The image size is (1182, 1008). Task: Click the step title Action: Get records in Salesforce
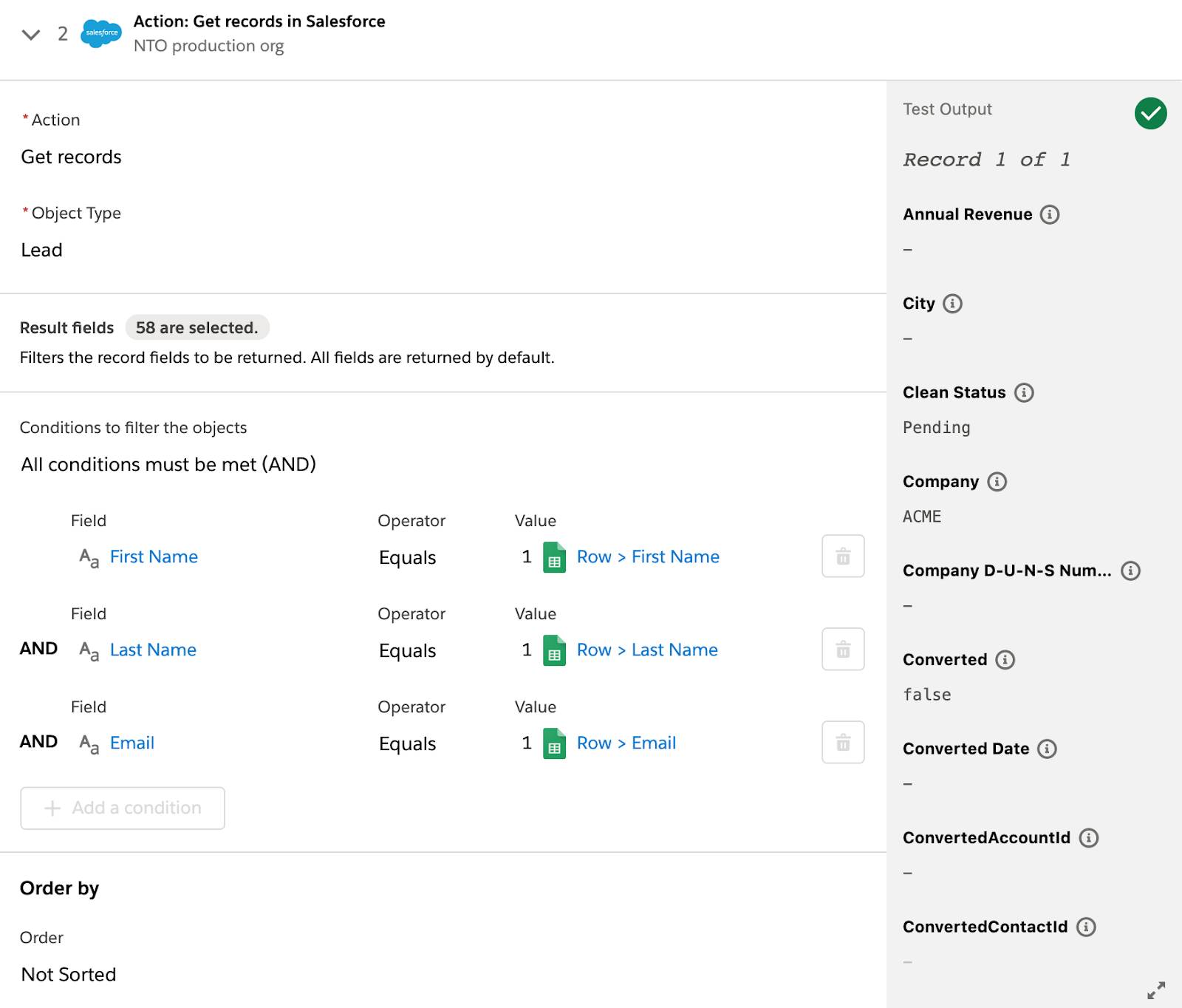tap(259, 21)
